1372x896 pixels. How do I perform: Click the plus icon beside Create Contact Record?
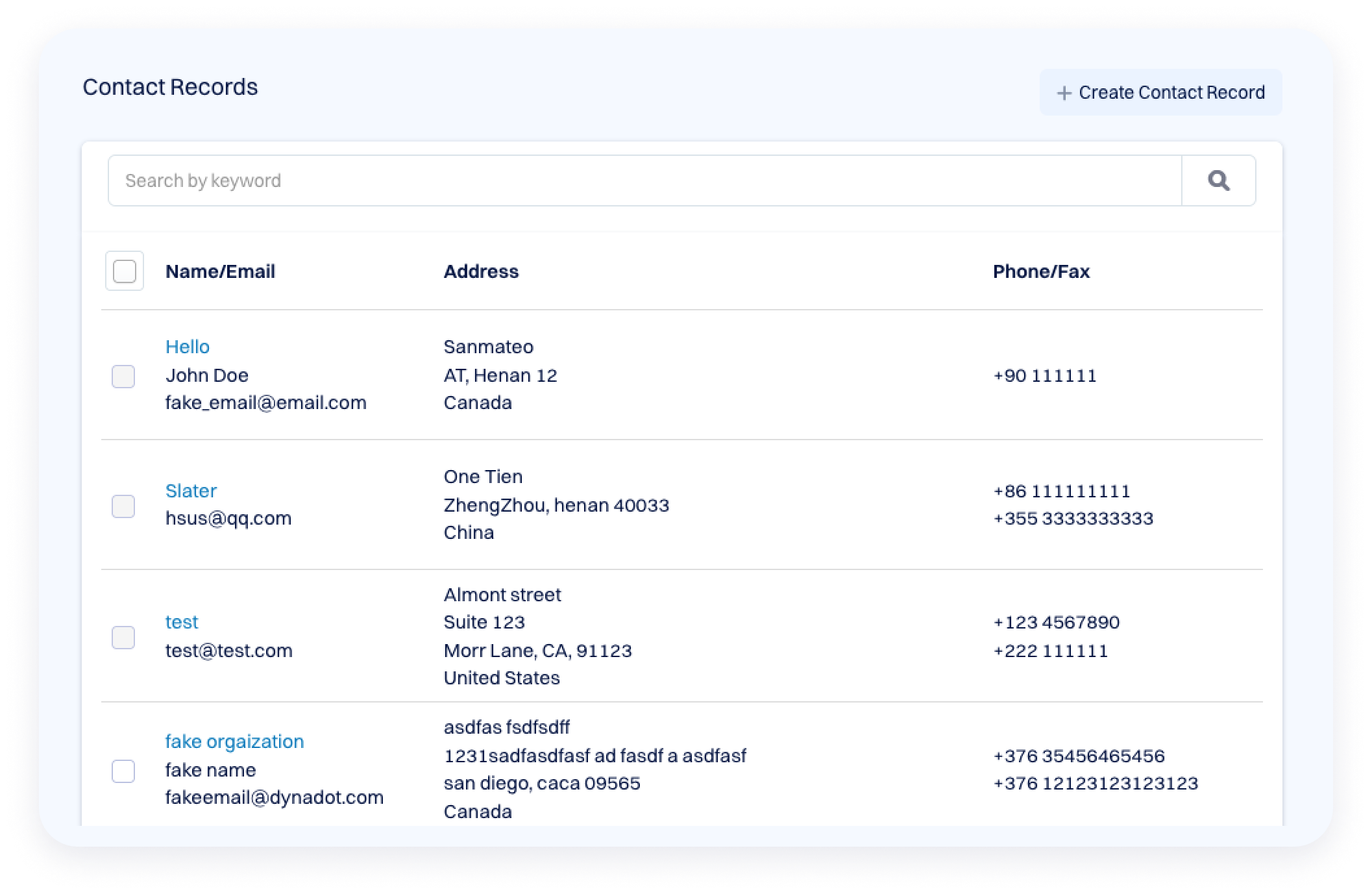(1064, 93)
